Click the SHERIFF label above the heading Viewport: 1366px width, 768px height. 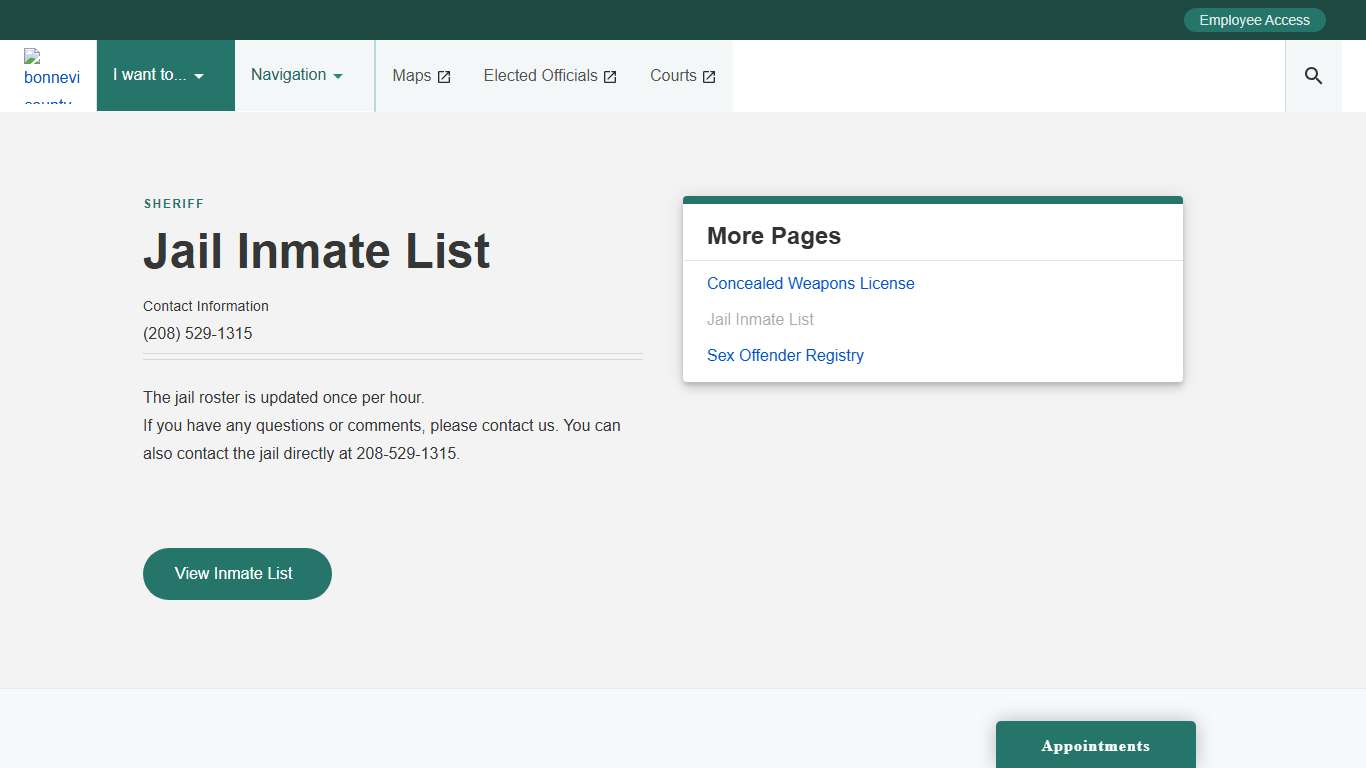(174, 203)
